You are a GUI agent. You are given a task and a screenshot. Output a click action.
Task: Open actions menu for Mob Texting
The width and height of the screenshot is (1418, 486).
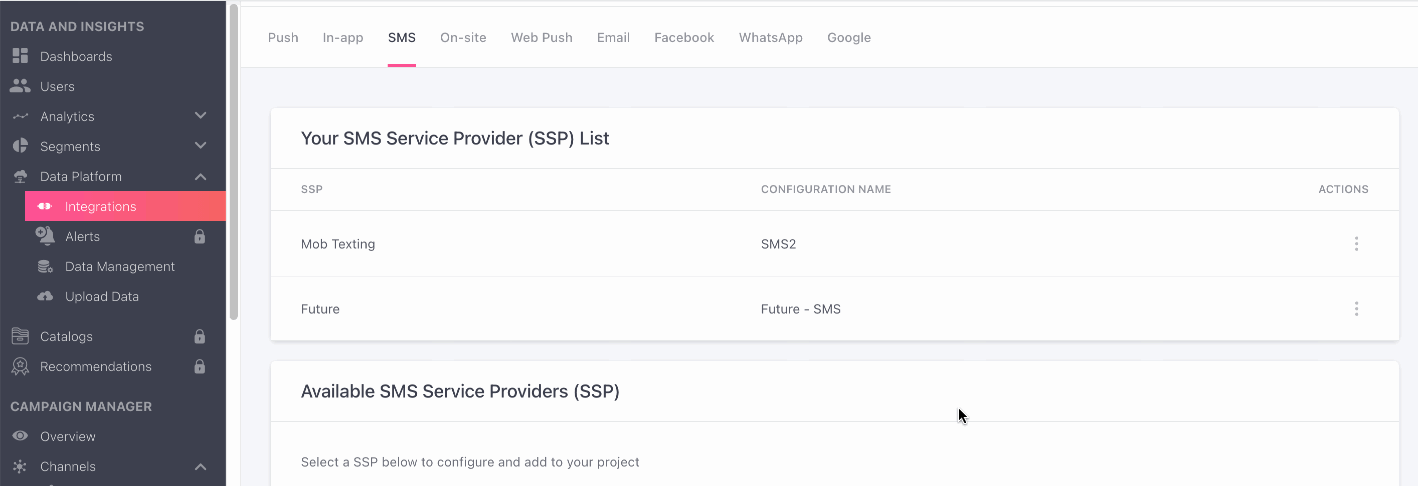(1356, 244)
